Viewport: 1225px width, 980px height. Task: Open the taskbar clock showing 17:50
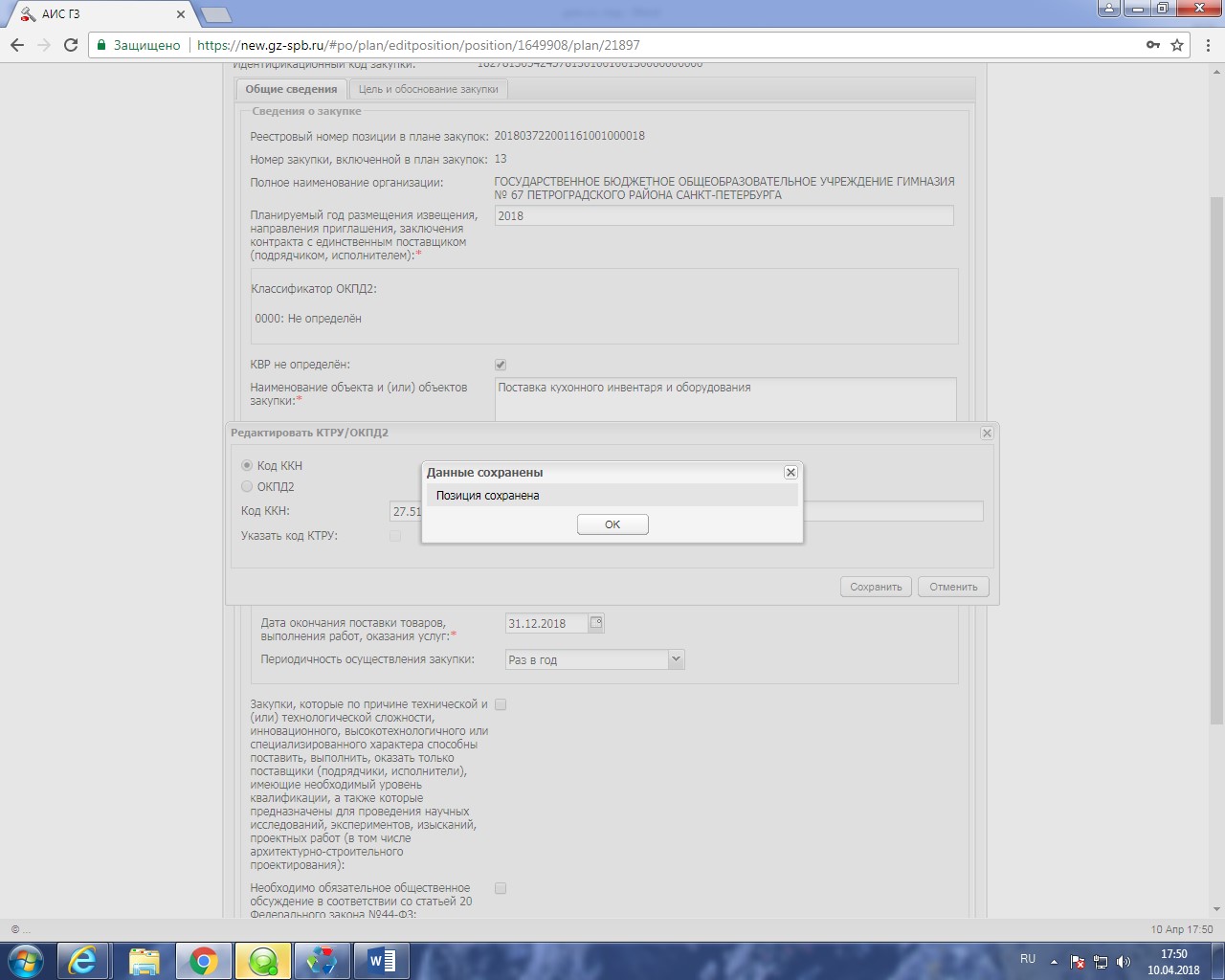1173,962
